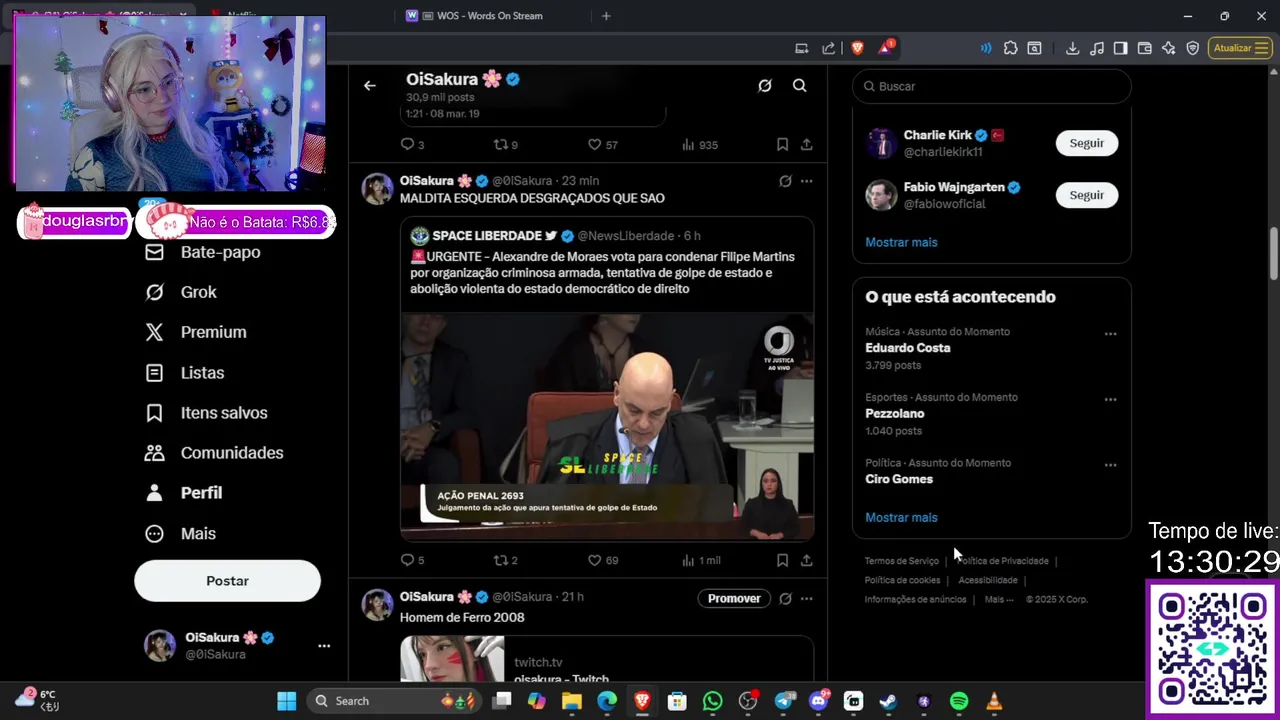Open Steam from the taskbar

pyautogui.click(x=888, y=701)
